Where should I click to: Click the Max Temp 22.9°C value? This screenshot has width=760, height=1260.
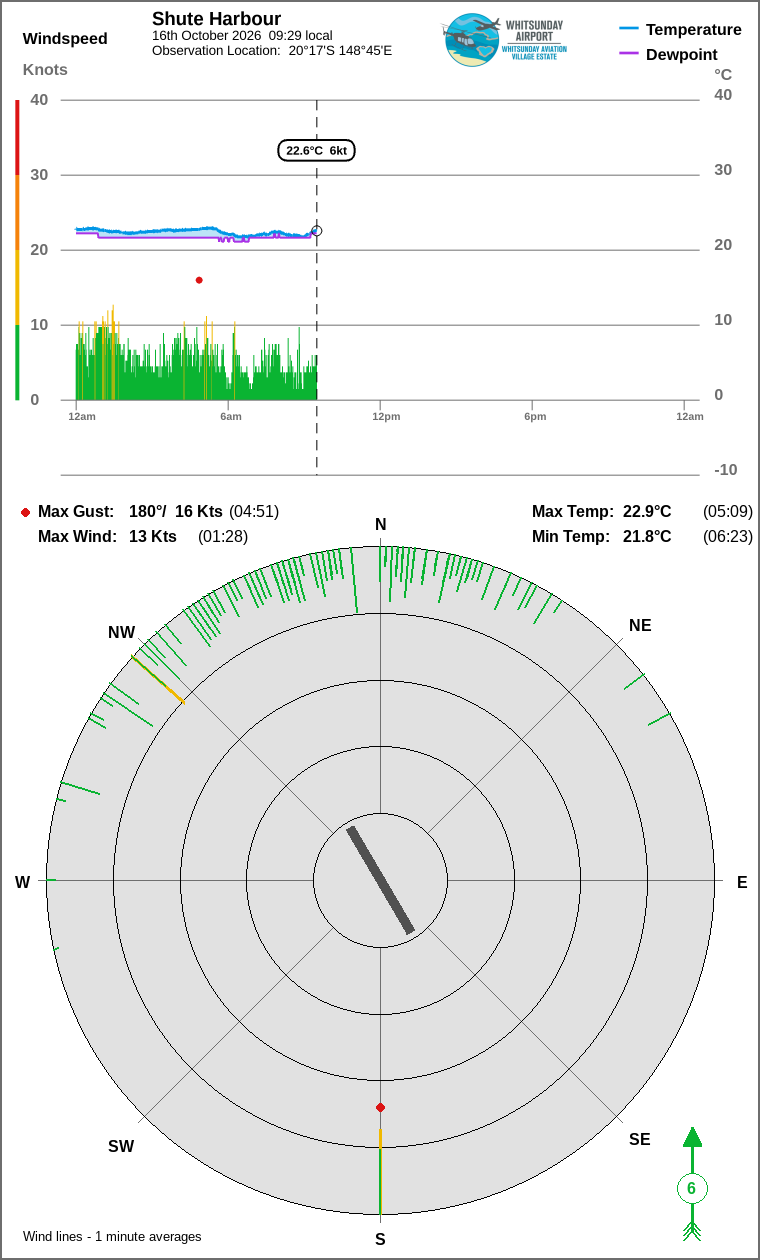pyautogui.click(x=647, y=512)
